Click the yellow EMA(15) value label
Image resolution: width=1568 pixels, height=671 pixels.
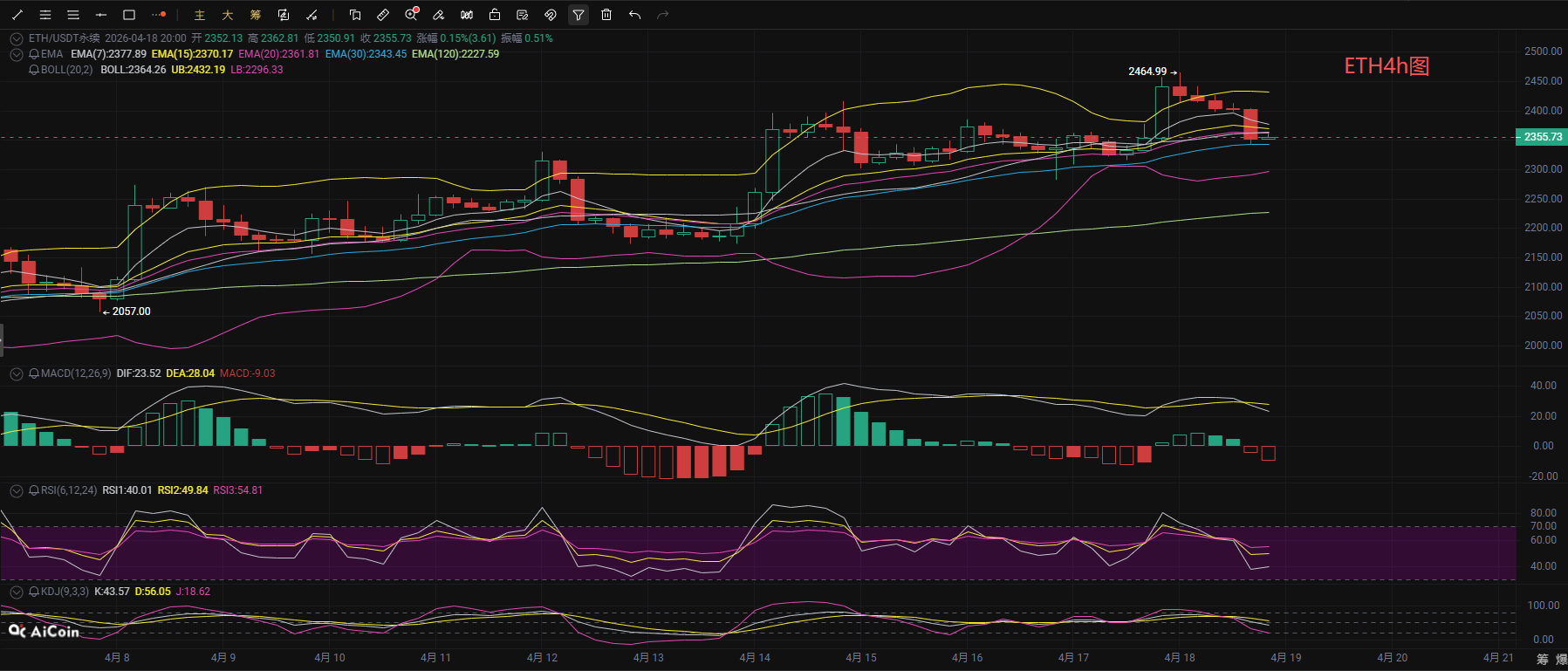(192, 54)
